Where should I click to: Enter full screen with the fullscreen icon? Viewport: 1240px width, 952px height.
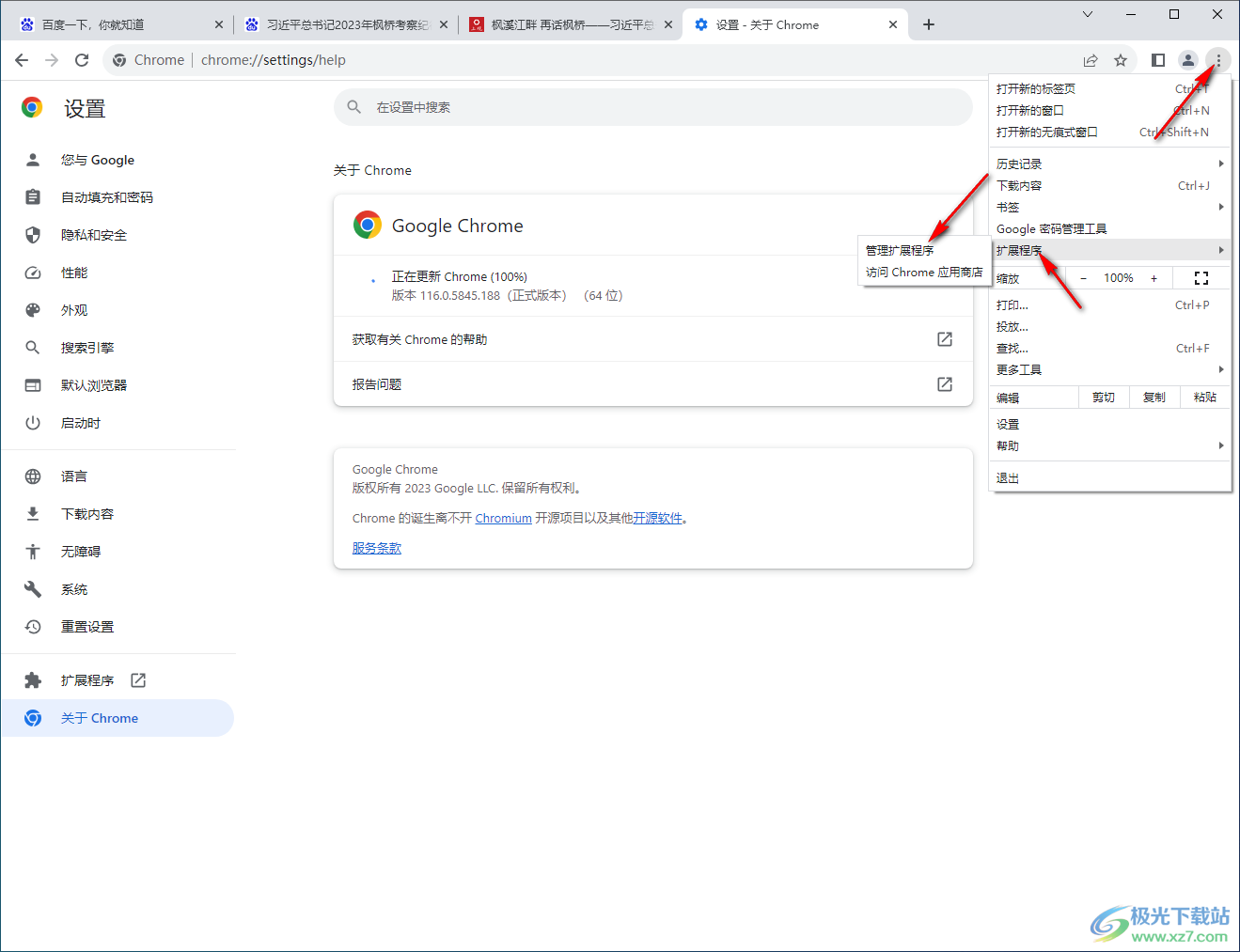tap(1201, 278)
